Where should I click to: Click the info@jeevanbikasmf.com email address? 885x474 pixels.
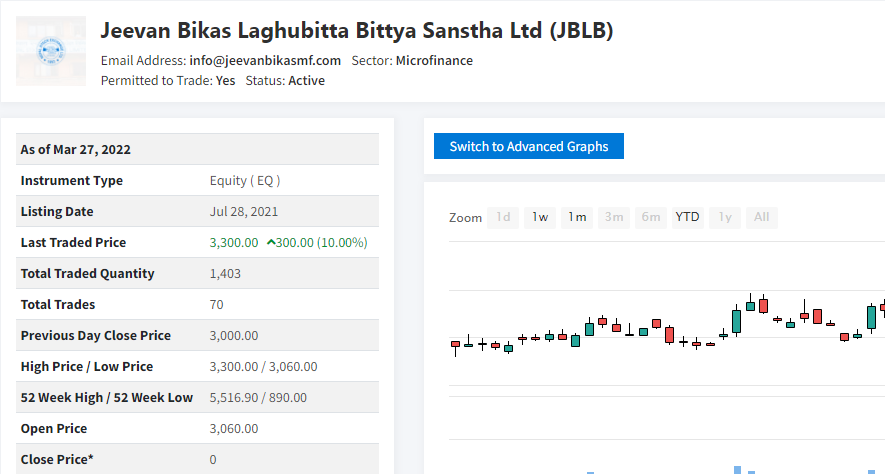click(x=265, y=60)
